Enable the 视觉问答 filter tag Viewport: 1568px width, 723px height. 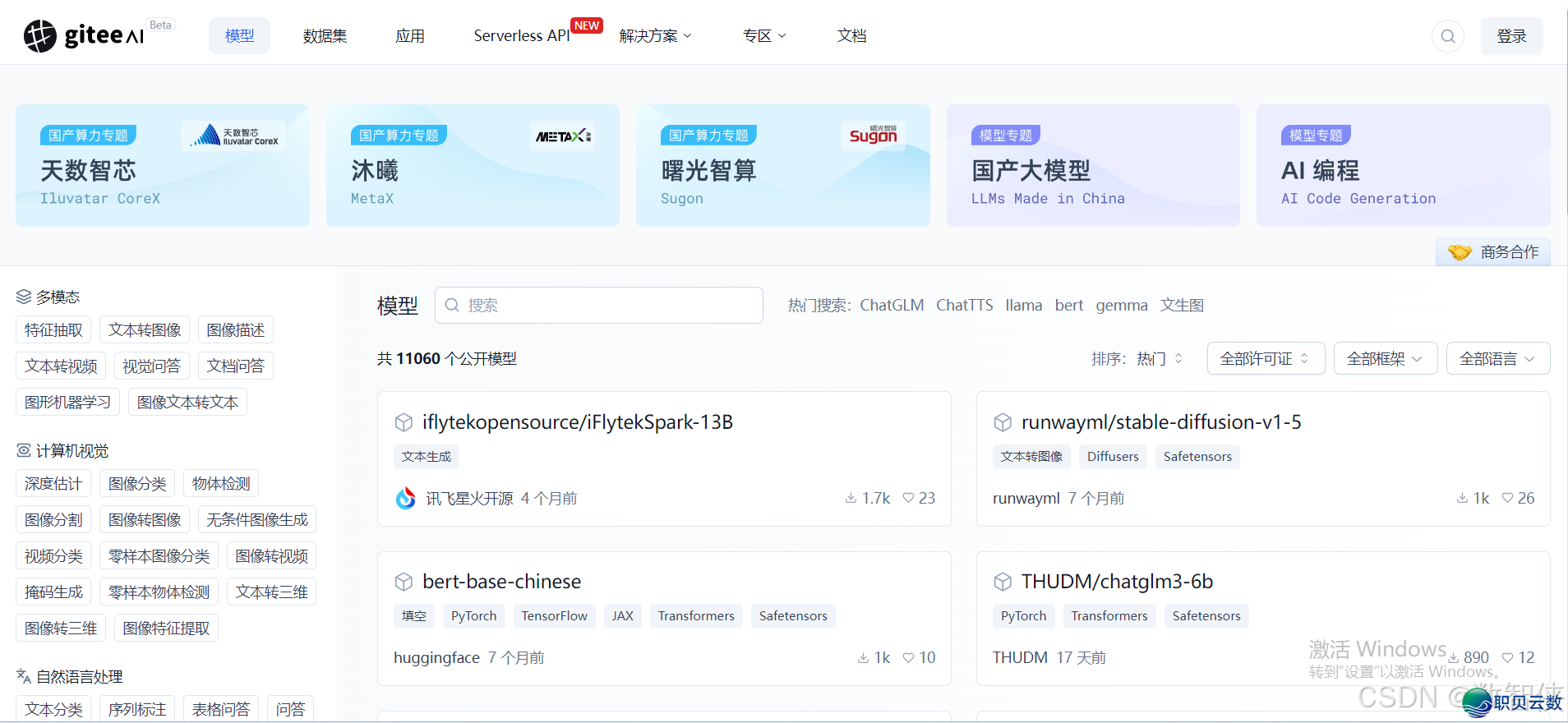tap(151, 366)
